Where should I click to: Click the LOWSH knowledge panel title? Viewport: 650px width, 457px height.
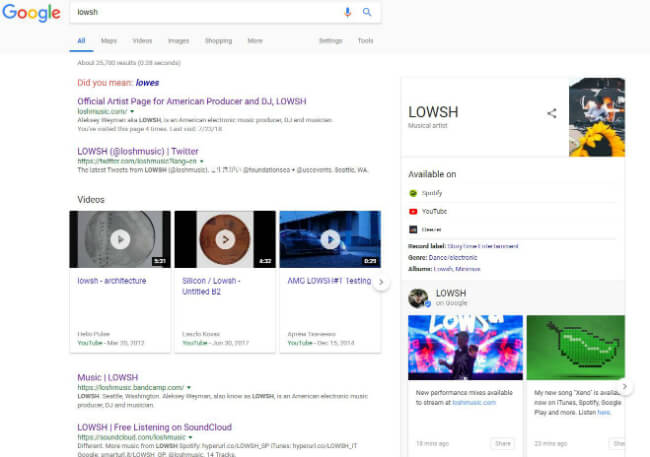click(x=433, y=112)
